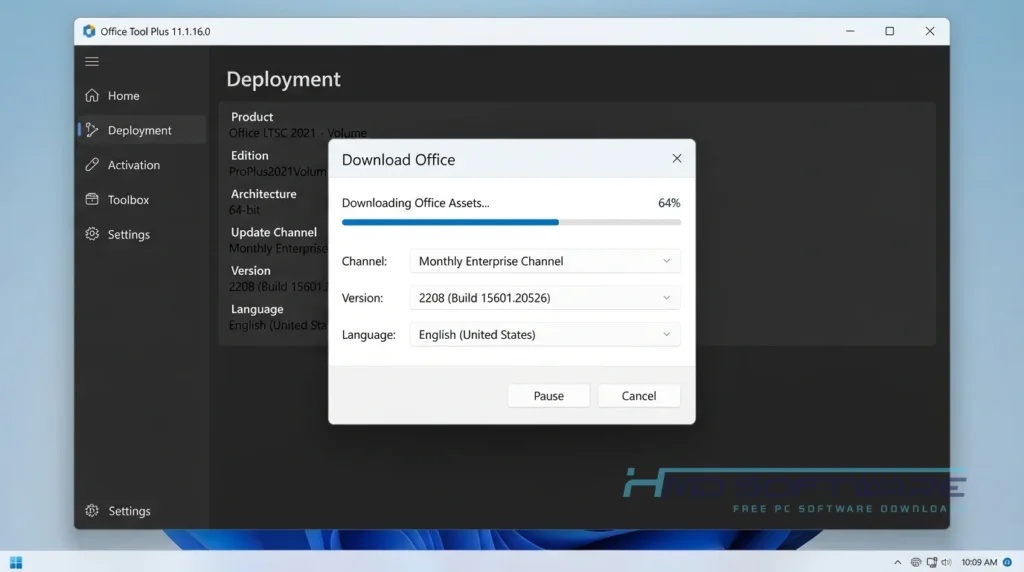The image size is (1024, 572).
Task: Click 'Office LTSC 2021 - Volume' text
Action: [298, 133]
